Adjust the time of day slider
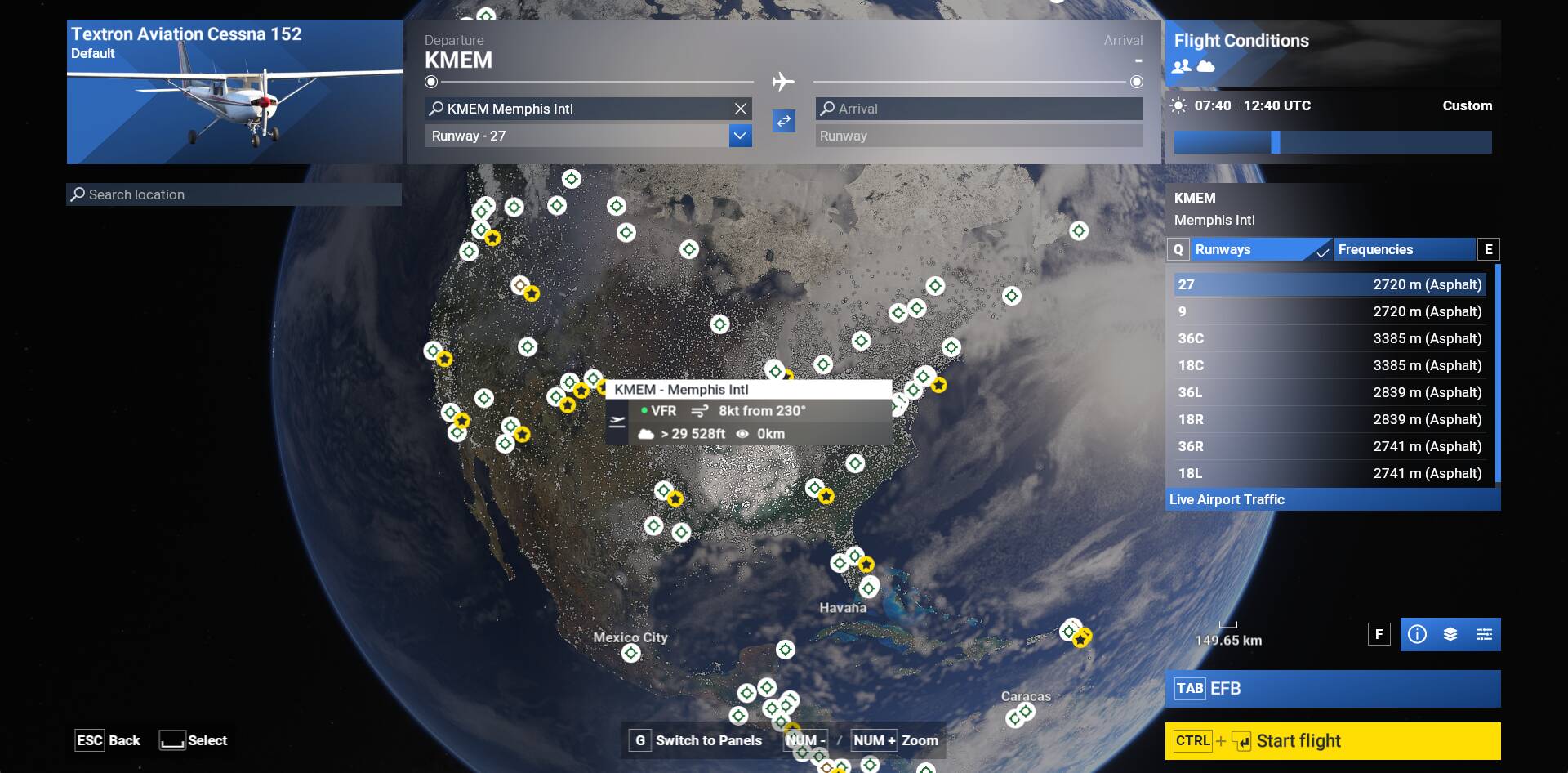 (x=1276, y=141)
